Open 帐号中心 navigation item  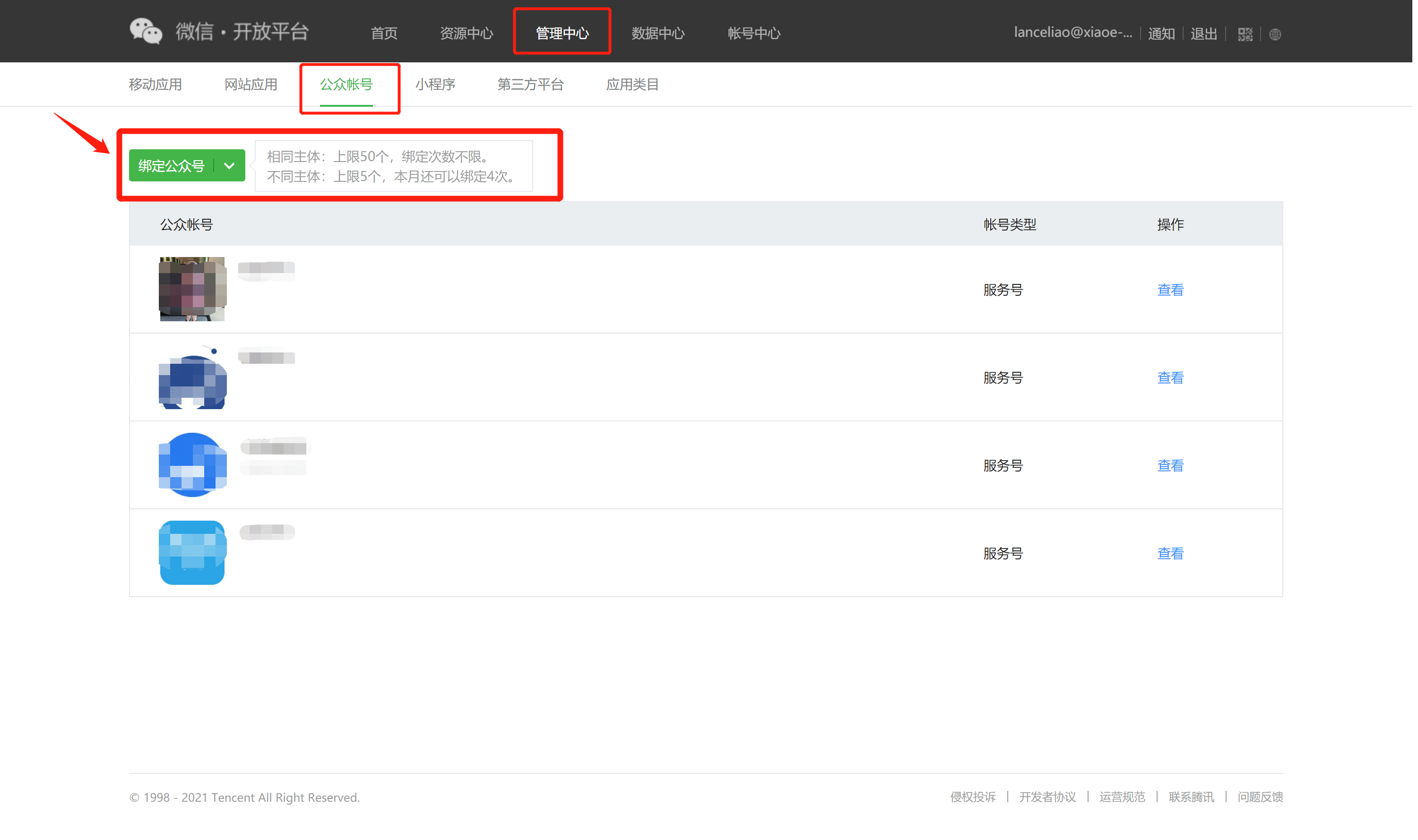click(x=757, y=34)
